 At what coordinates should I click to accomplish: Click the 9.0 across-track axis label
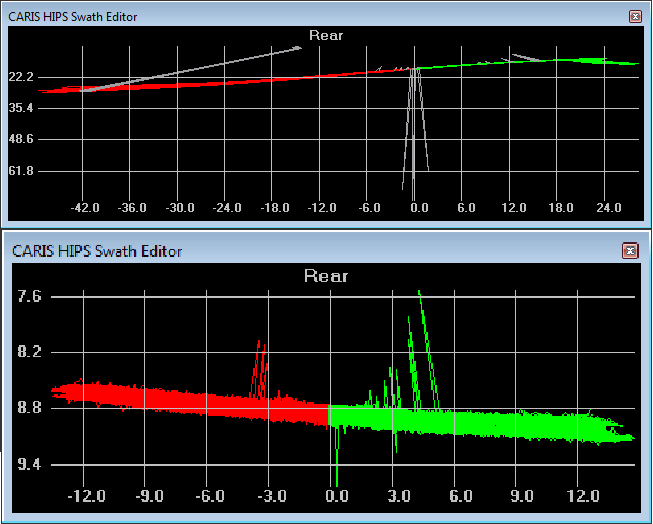(x=521, y=496)
